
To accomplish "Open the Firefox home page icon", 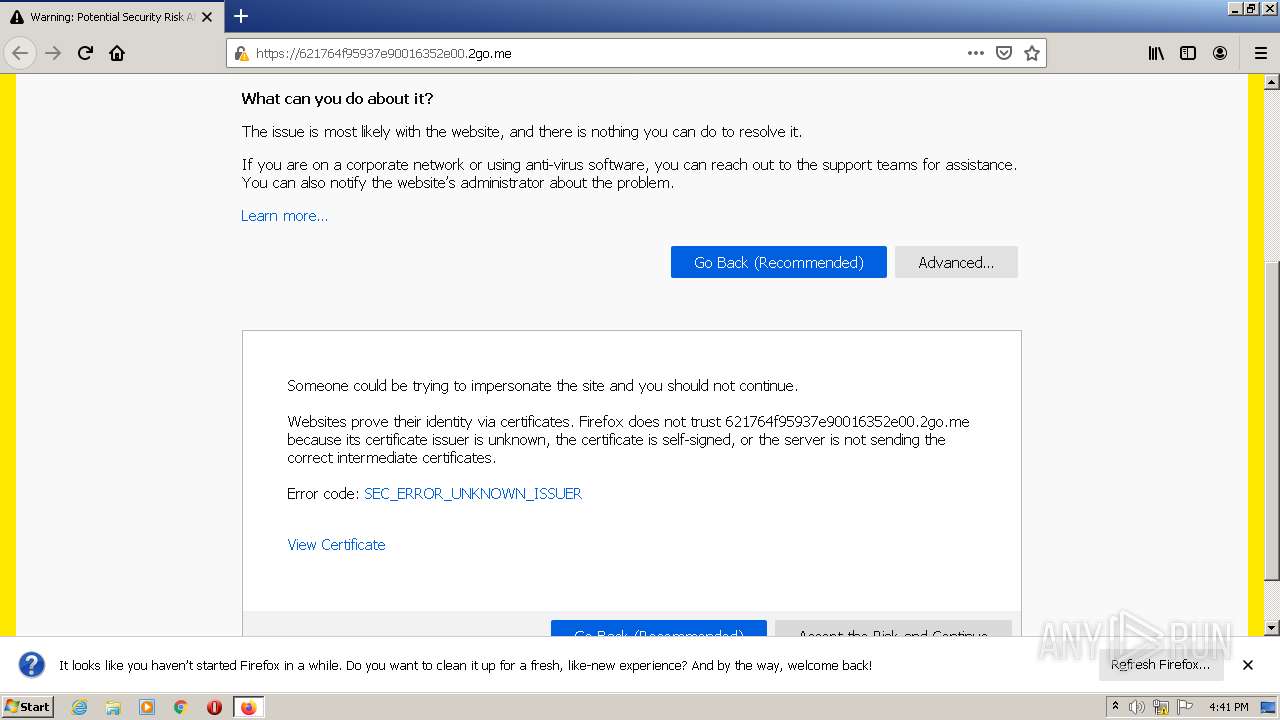I will tap(117, 53).
